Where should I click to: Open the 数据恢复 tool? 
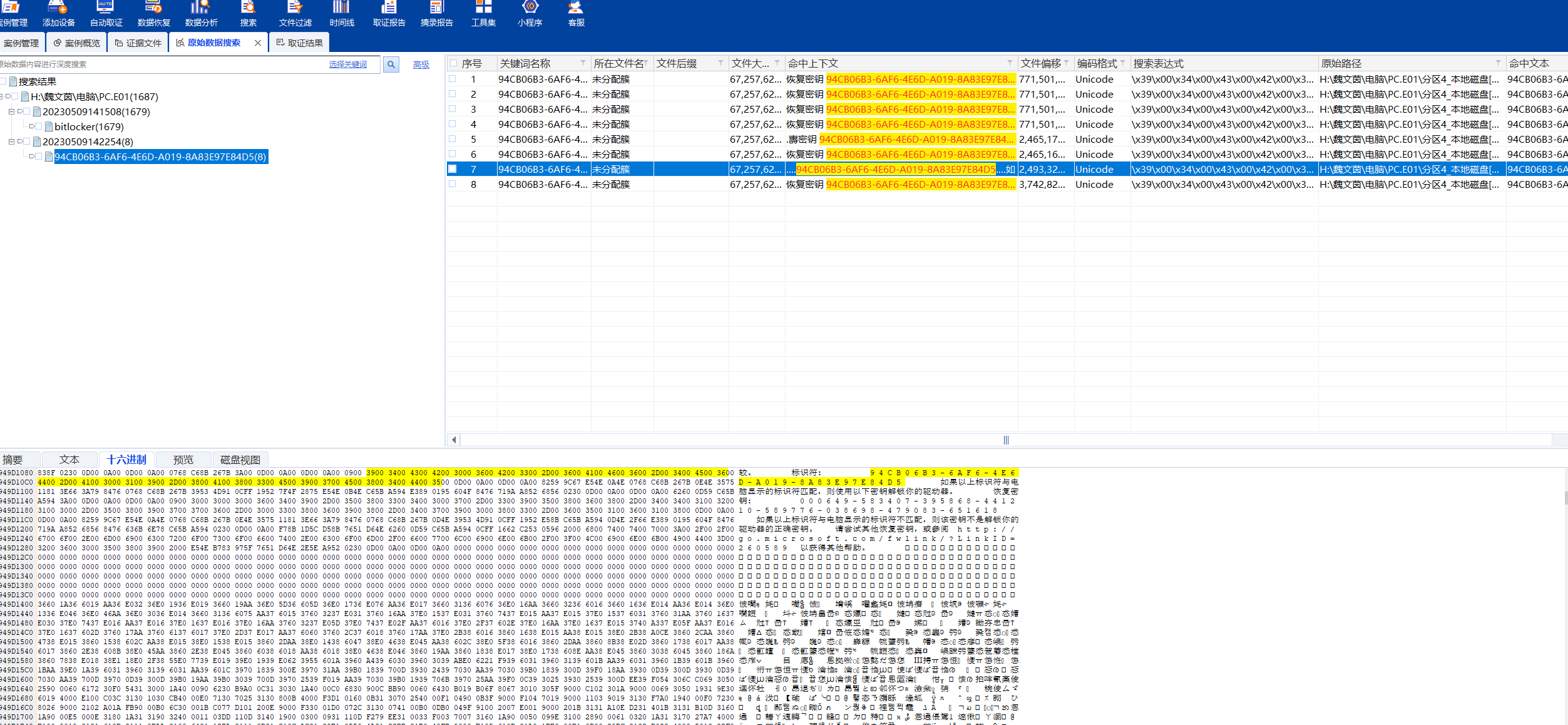[x=153, y=13]
